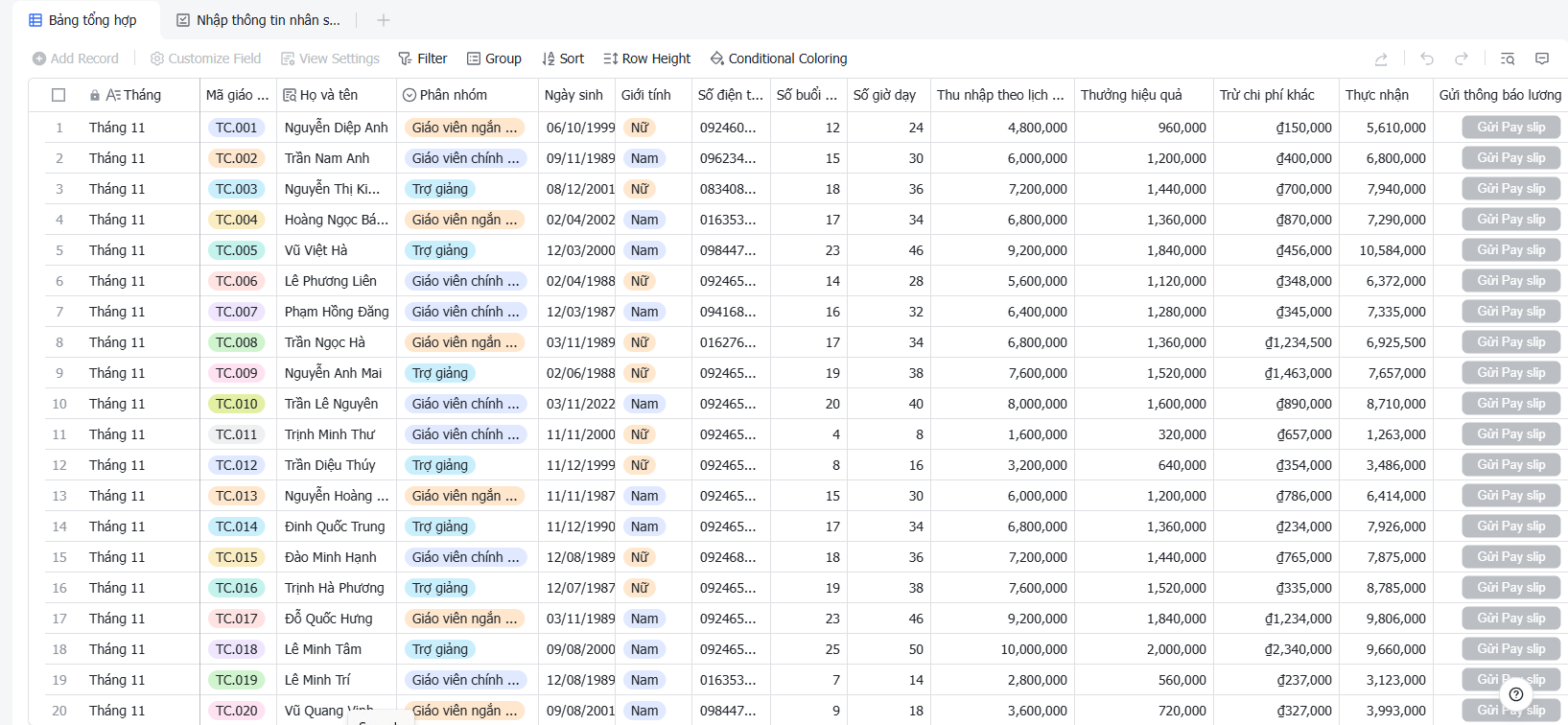
Task: Click Add Record button
Action: click(76, 58)
